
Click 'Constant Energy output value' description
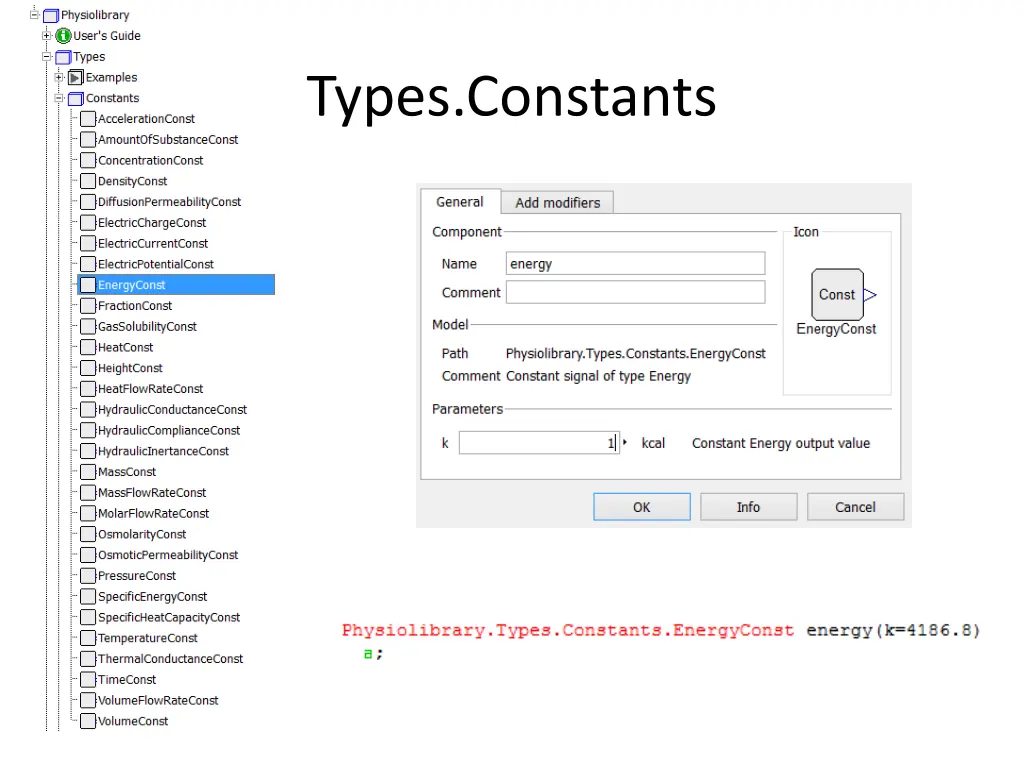click(781, 443)
